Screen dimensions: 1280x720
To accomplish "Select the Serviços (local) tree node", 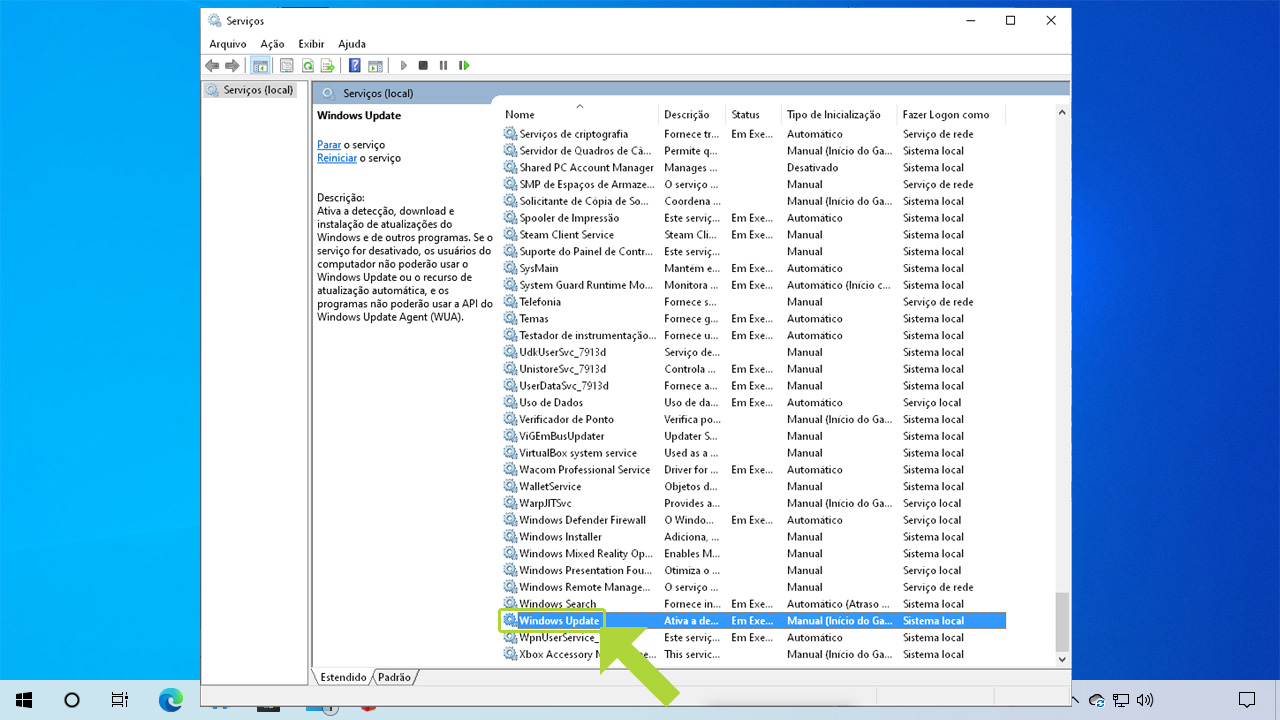I will [x=253, y=89].
